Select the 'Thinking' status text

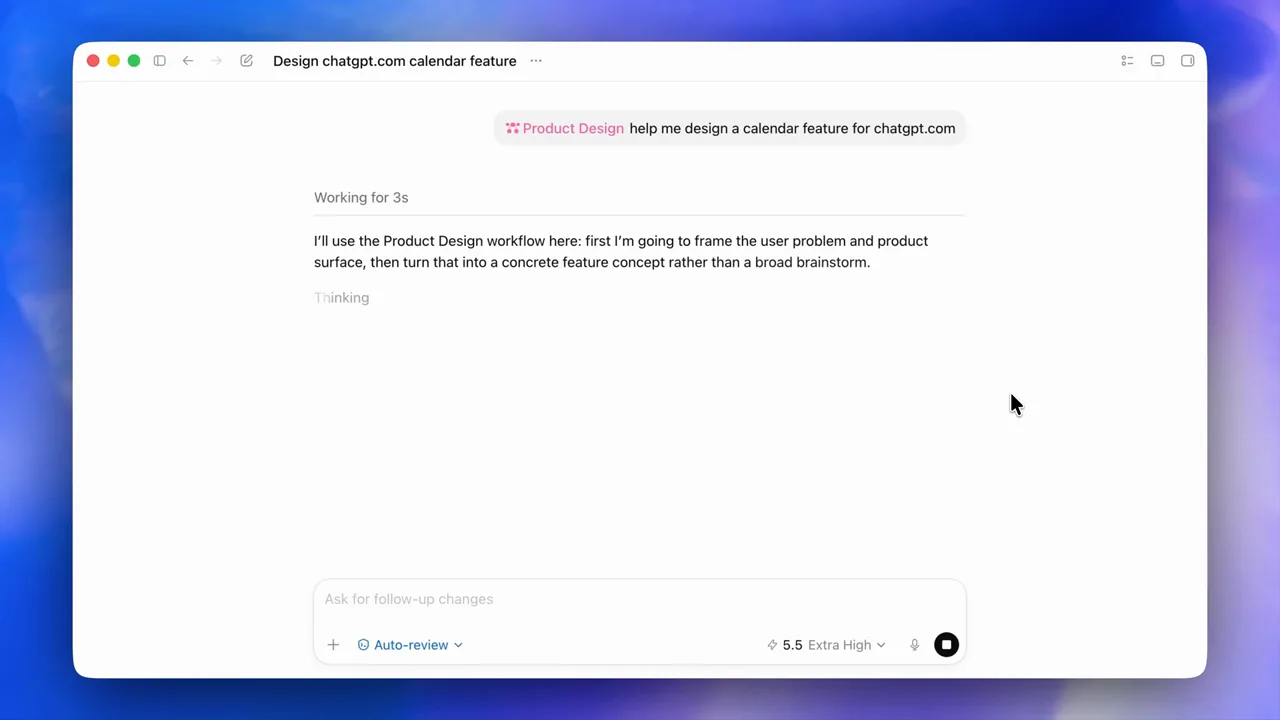coord(341,298)
